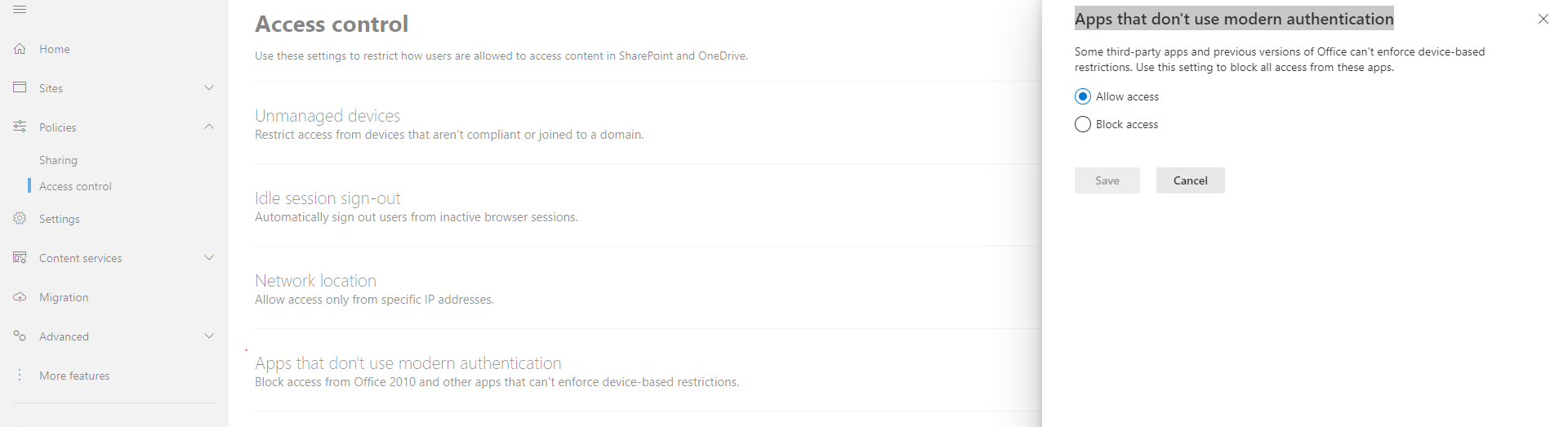This screenshot has height=427, width=1568.
Task: Select the Block access radio button
Action: coord(1083,124)
